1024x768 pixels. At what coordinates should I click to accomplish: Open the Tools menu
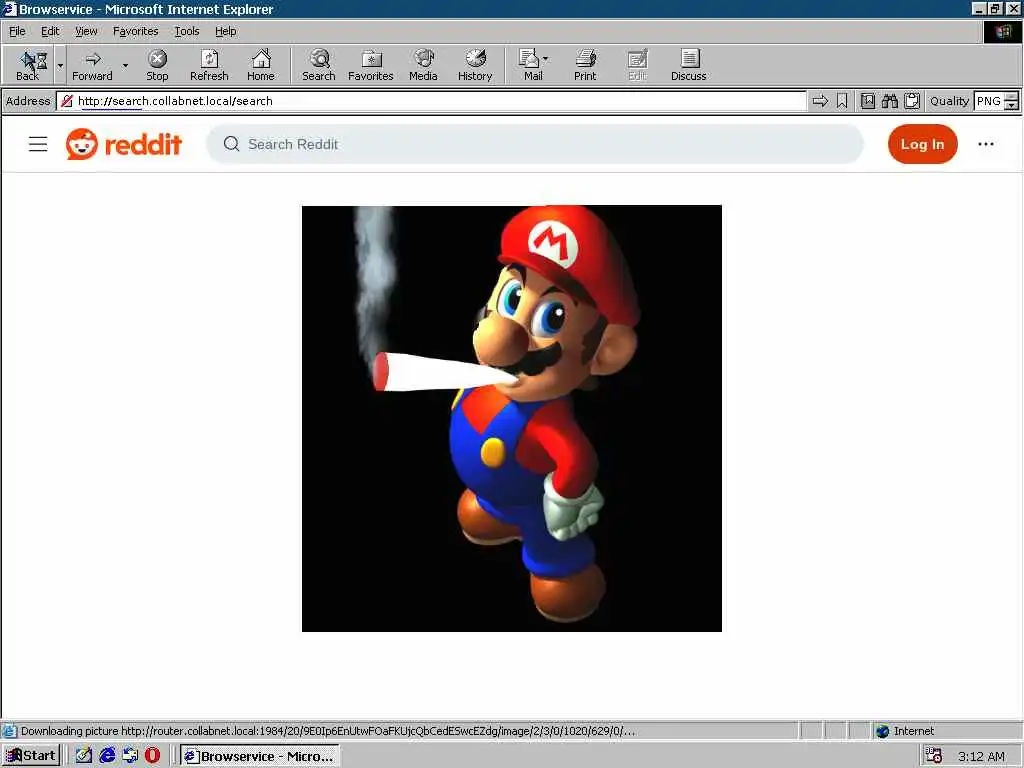(186, 31)
